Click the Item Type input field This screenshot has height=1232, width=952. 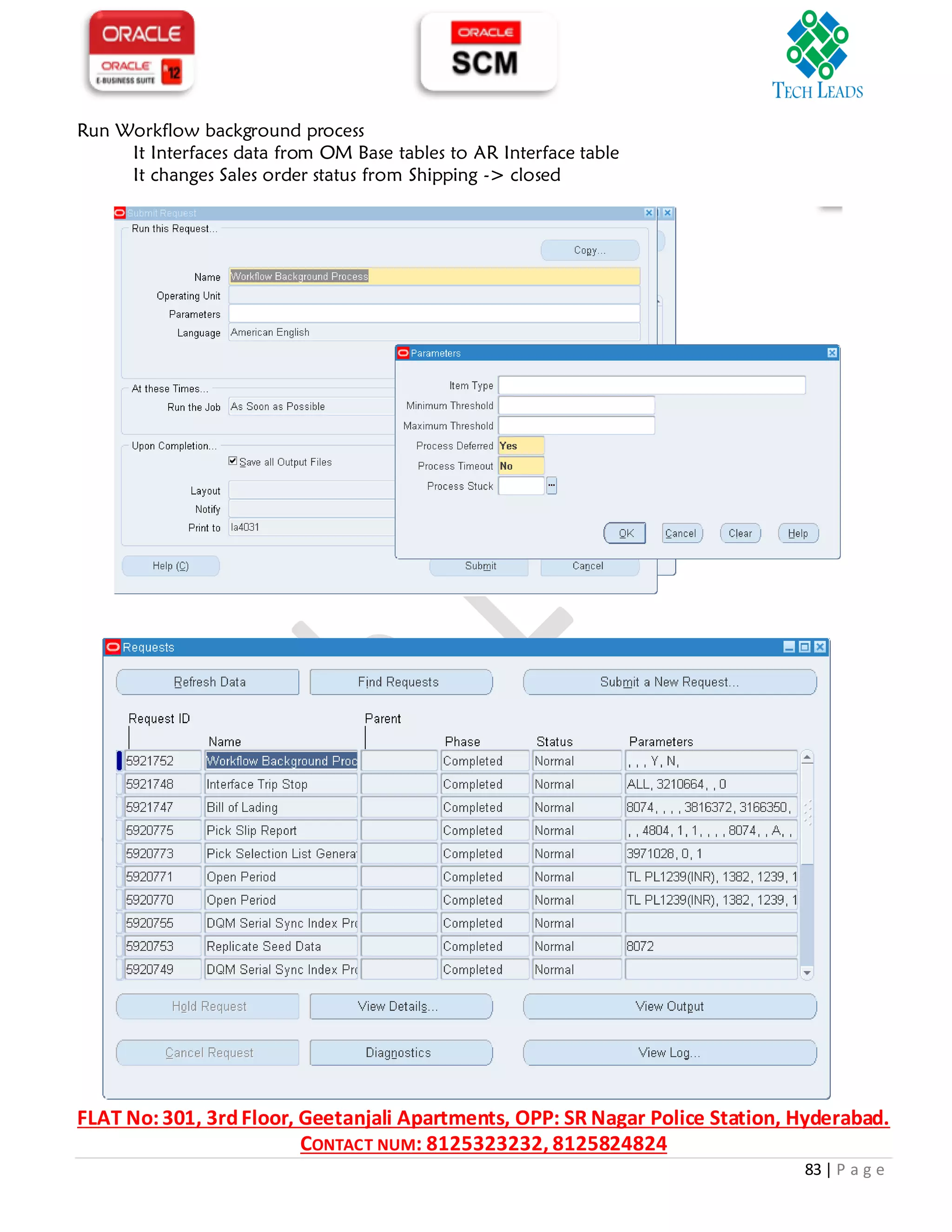click(651, 385)
